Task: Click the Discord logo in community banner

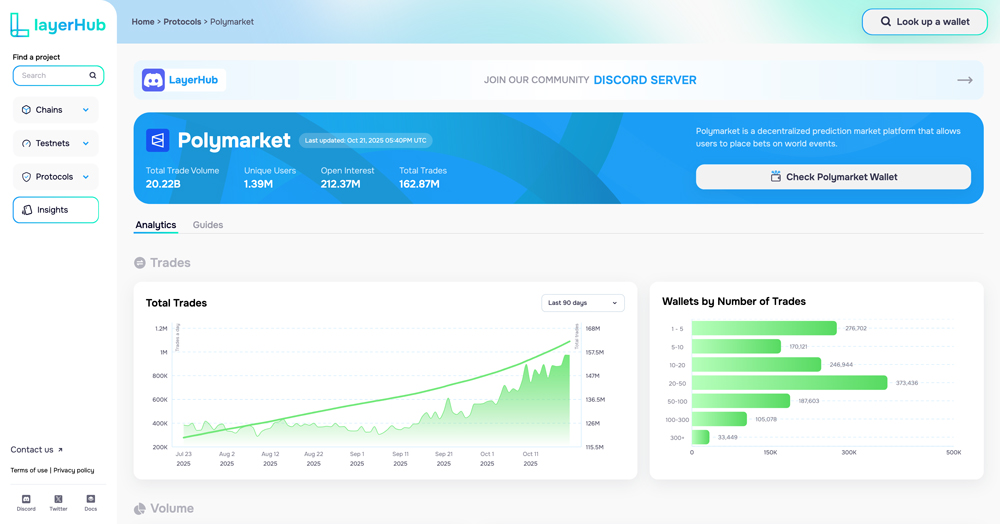Action: click(153, 80)
